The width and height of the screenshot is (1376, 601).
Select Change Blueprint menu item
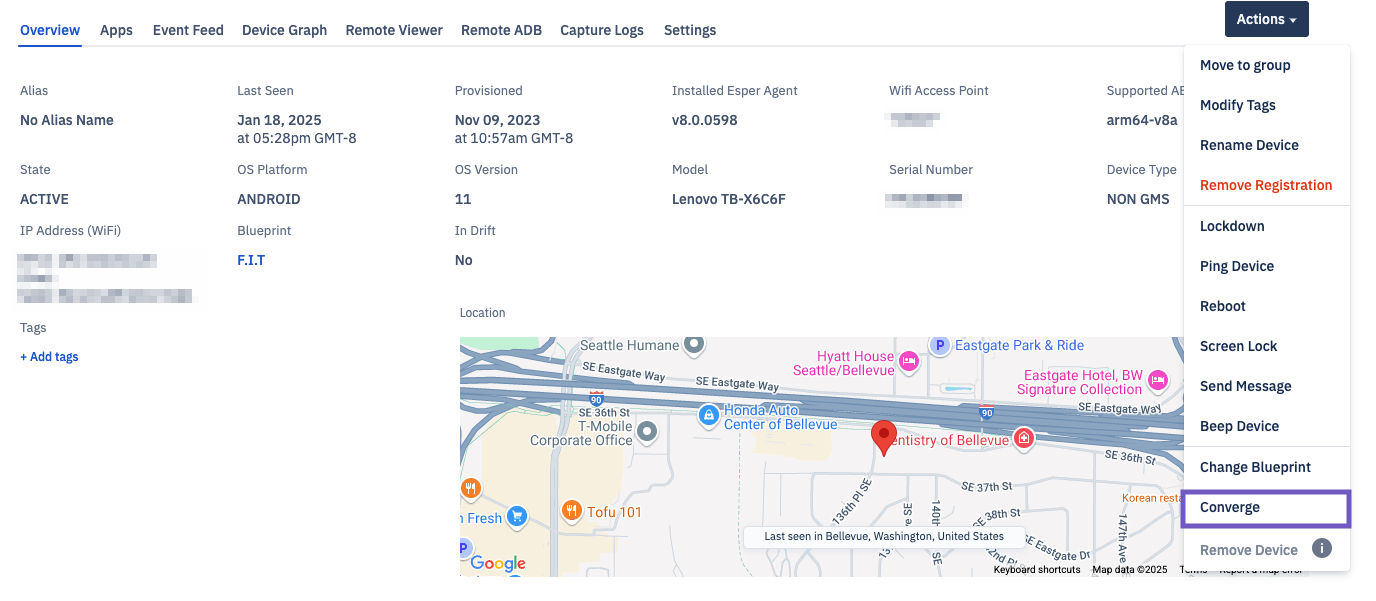pyautogui.click(x=1267, y=467)
